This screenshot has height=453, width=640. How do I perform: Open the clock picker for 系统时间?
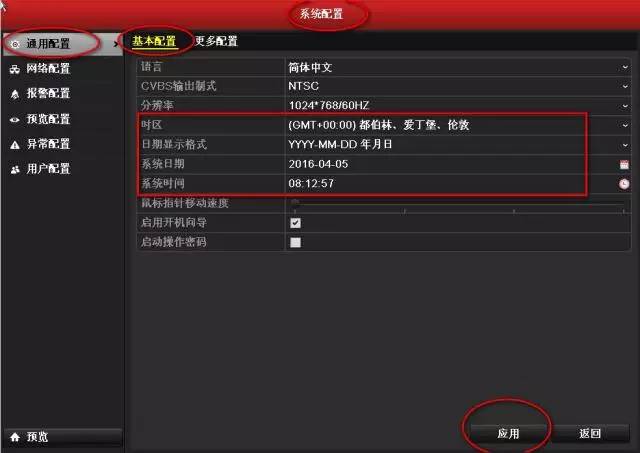(624, 184)
